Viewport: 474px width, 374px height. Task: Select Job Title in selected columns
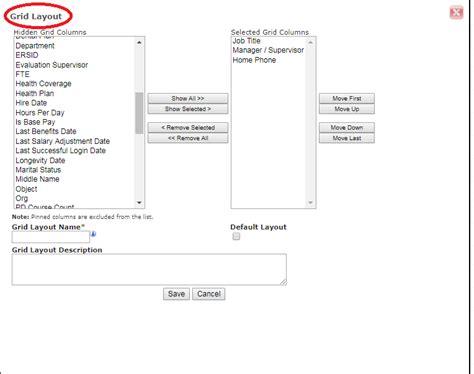pos(247,41)
